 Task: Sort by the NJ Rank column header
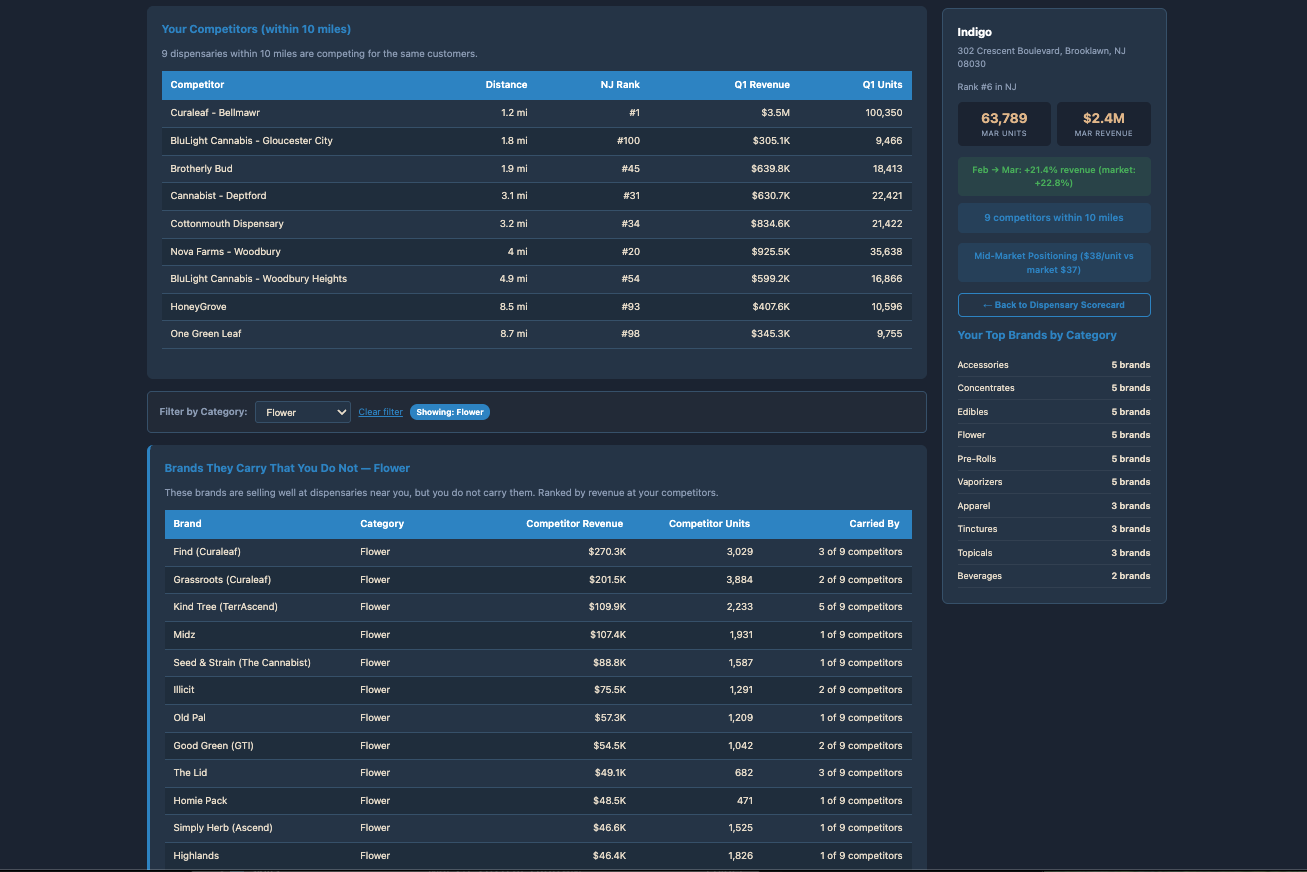pos(620,85)
